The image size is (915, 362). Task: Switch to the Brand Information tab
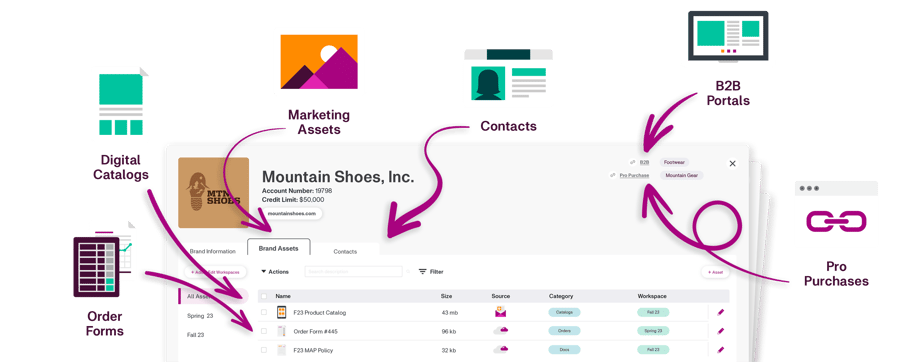pyautogui.click(x=212, y=251)
